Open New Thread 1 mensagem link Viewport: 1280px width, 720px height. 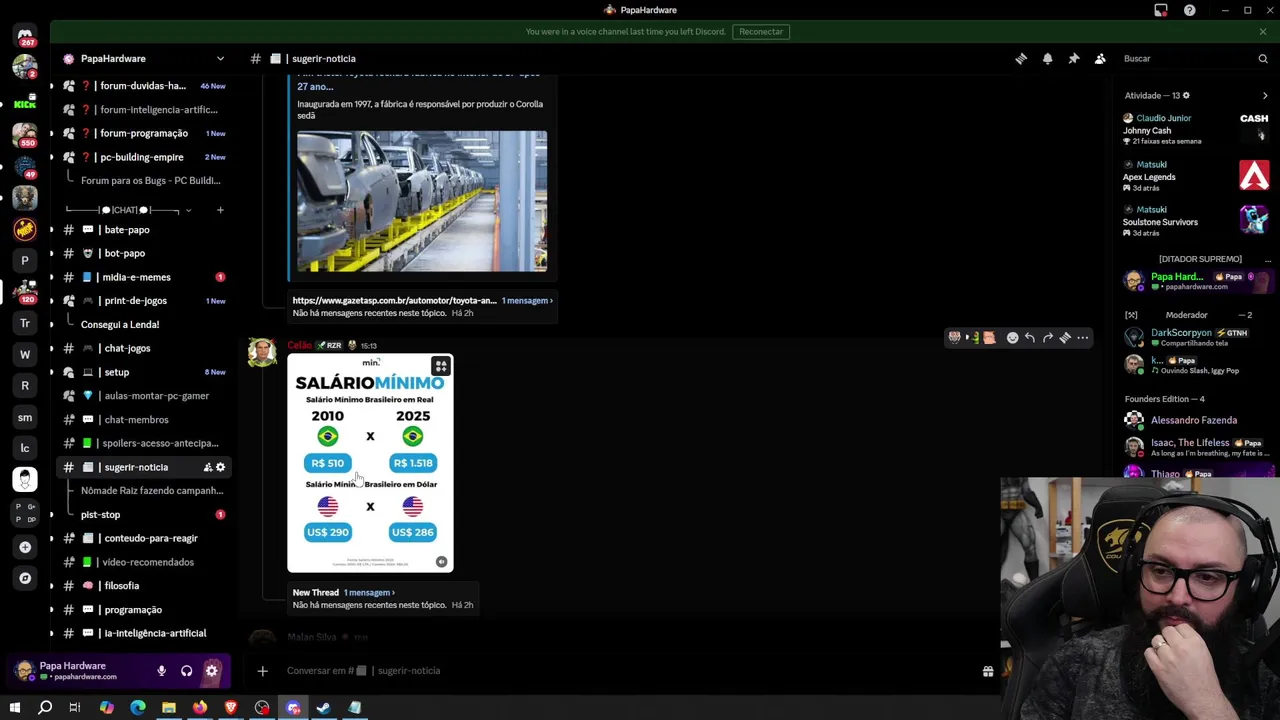pyautogui.click(x=369, y=593)
